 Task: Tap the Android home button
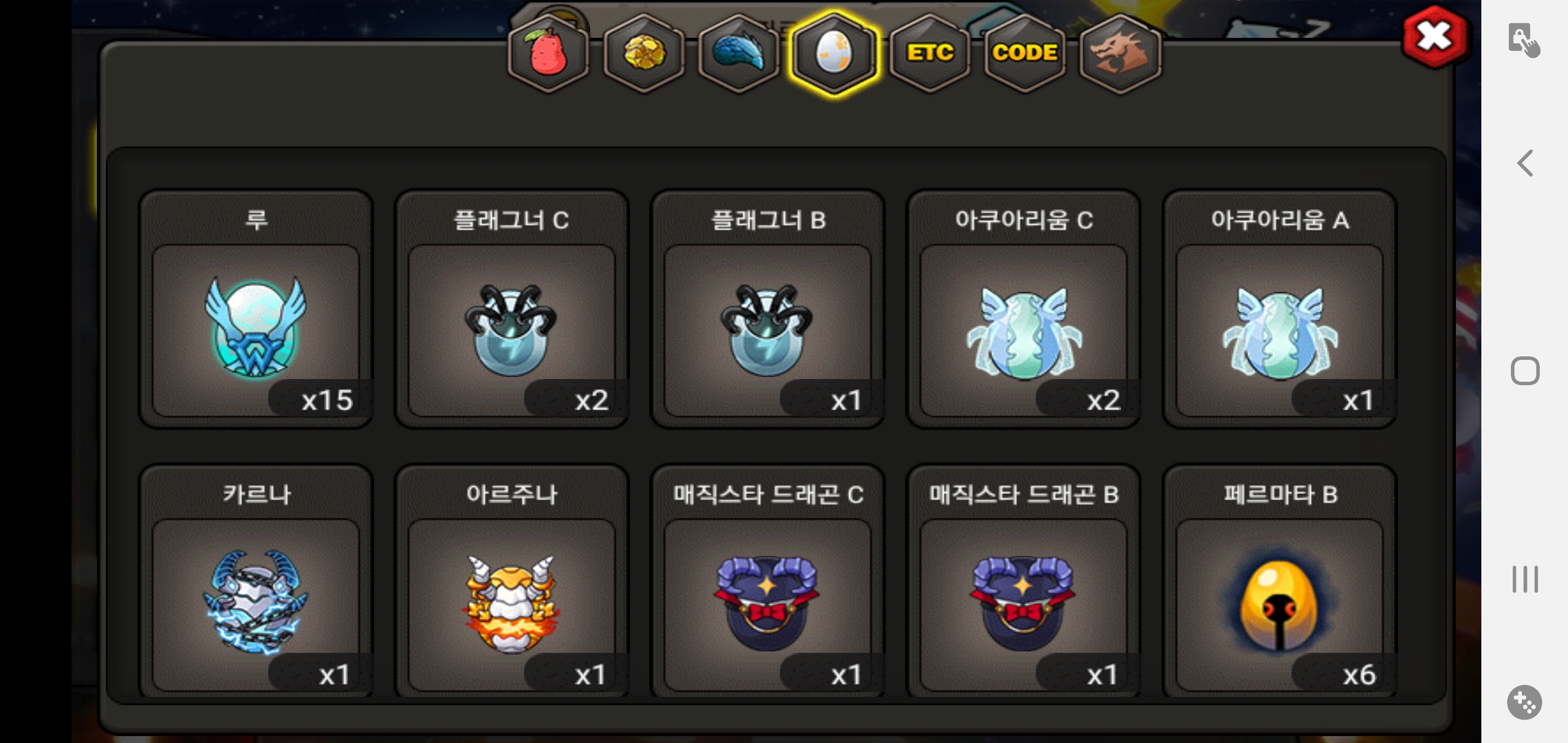[1525, 371]
